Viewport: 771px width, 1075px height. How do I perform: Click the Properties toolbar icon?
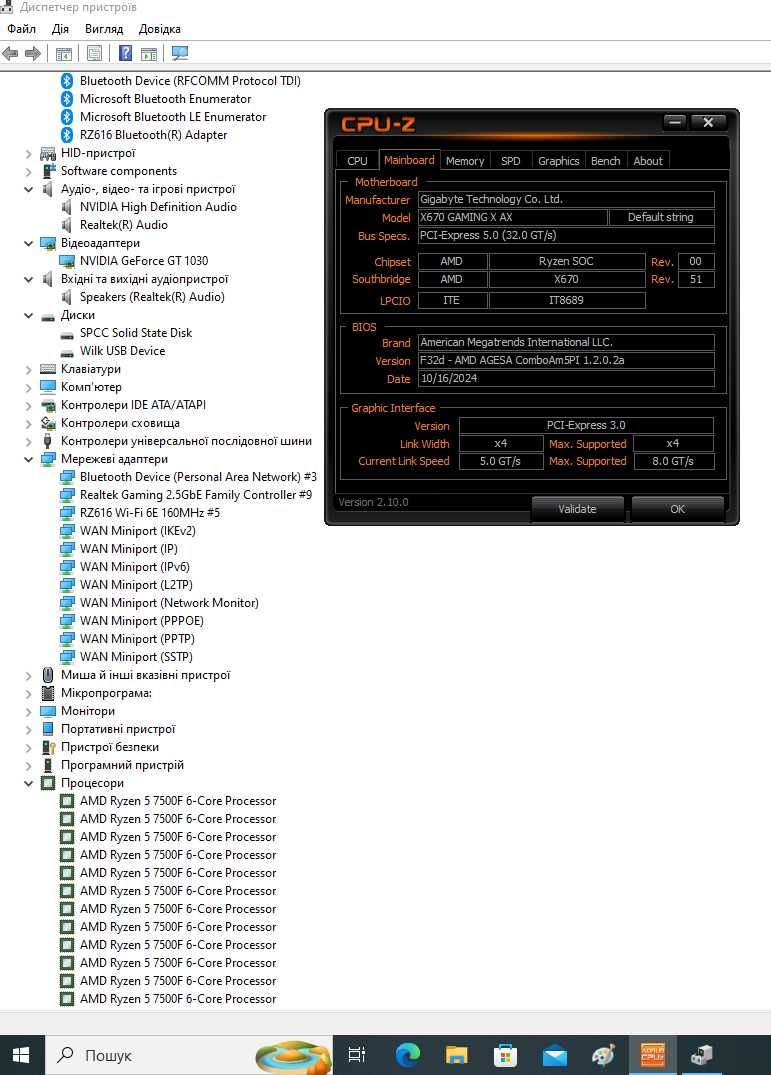tap(95, 53)
